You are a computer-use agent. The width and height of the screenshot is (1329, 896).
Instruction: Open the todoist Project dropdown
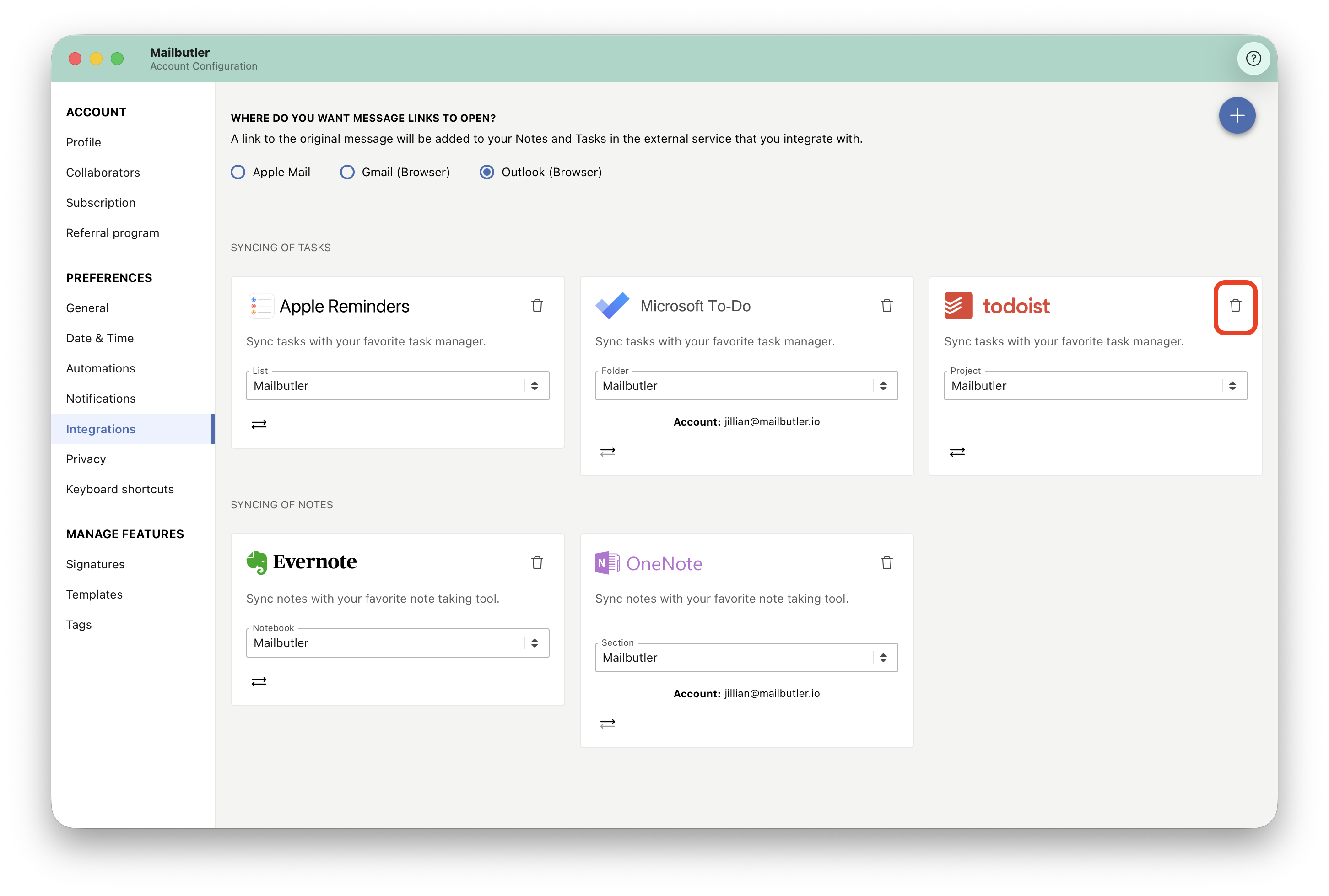1095,386
